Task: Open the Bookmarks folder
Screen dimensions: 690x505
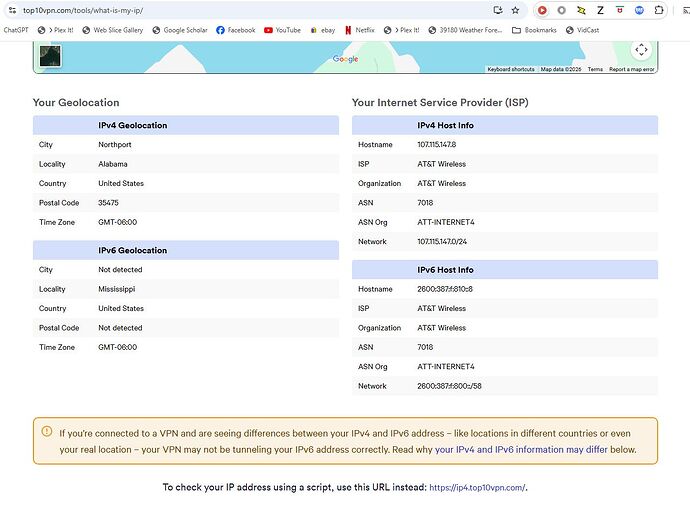Action: [x=534, y=30]
